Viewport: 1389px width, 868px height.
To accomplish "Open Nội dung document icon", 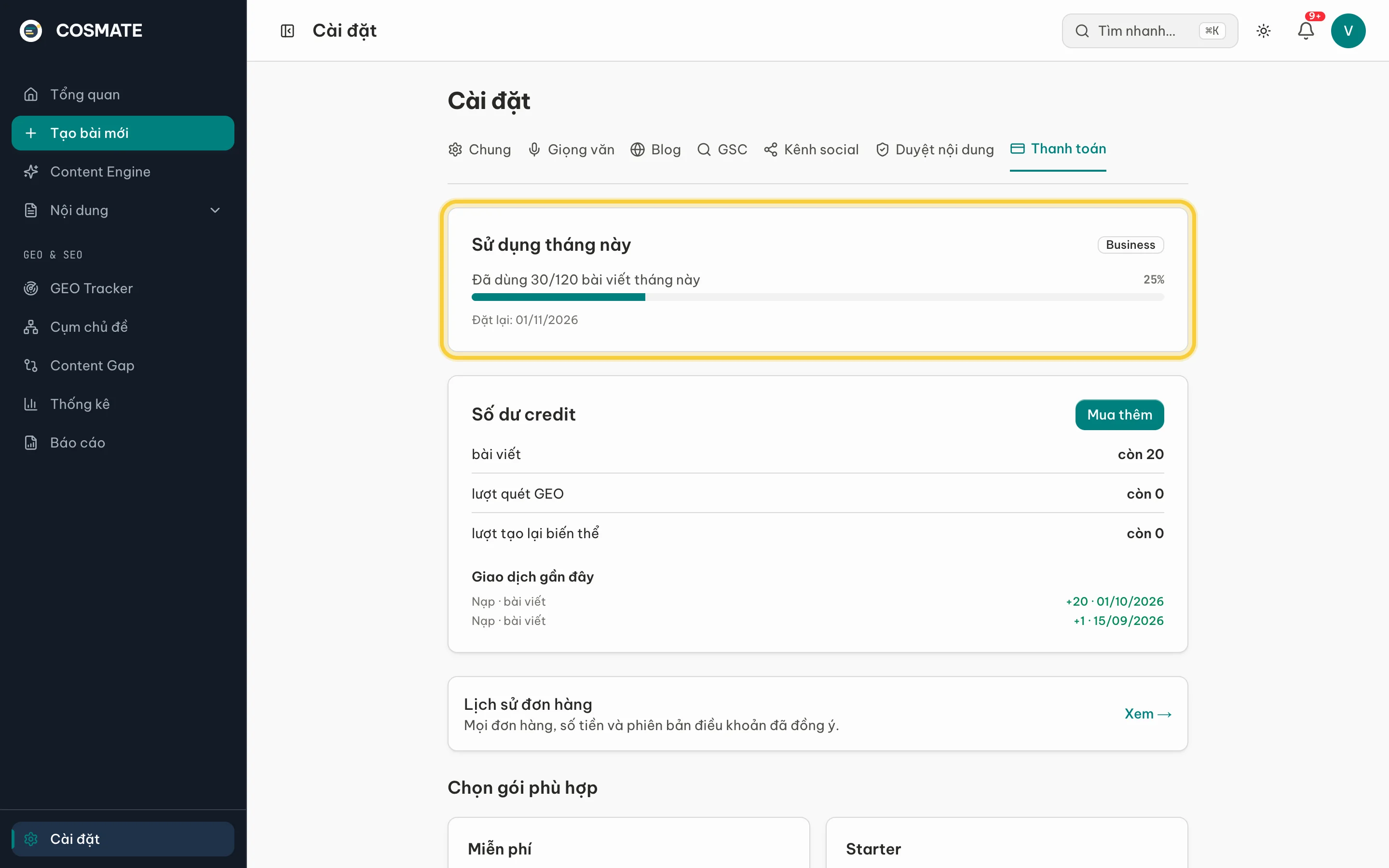I will coord(31,210).
